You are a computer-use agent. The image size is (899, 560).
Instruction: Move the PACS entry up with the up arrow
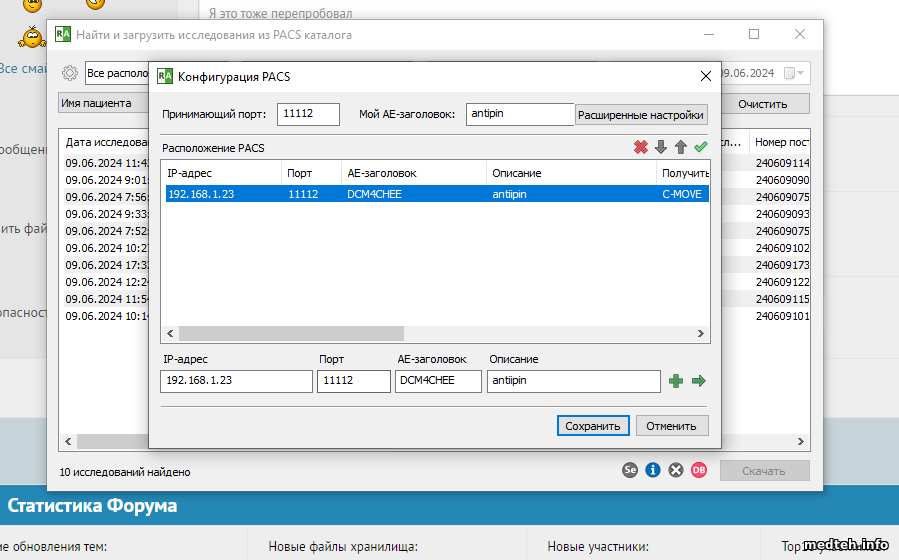pos(681,148)
